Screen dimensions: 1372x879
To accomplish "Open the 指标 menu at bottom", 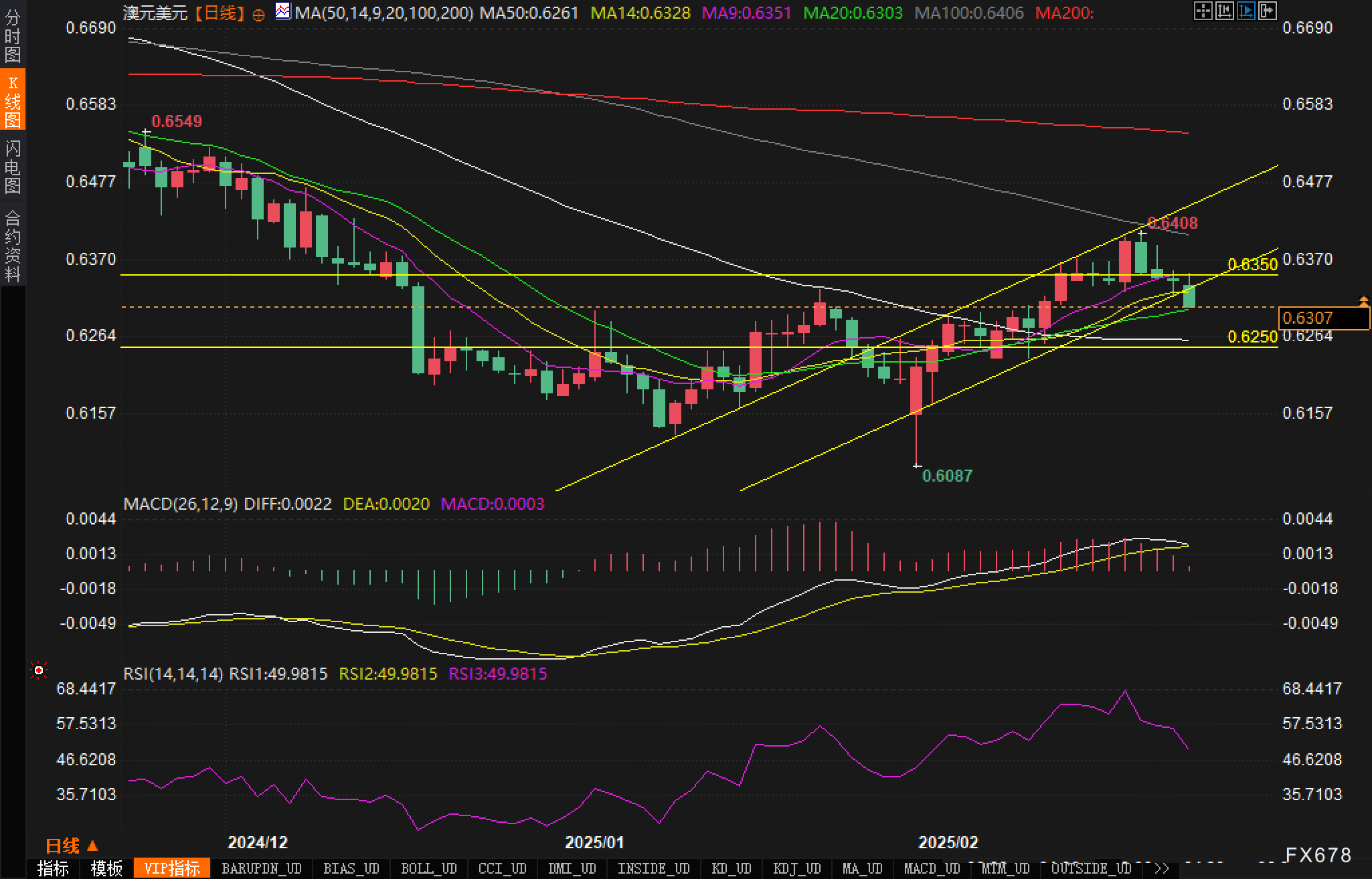I will (53, 868).
